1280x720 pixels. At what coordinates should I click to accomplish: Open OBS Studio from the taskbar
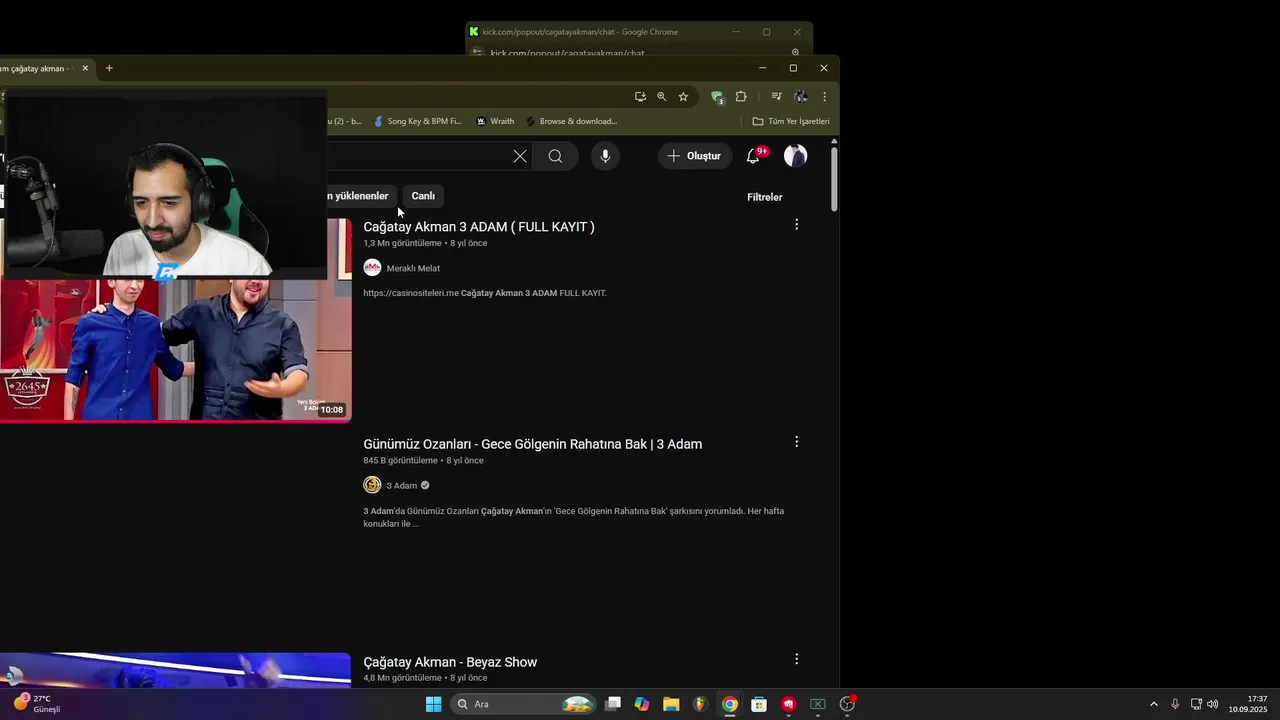point(847,704)
